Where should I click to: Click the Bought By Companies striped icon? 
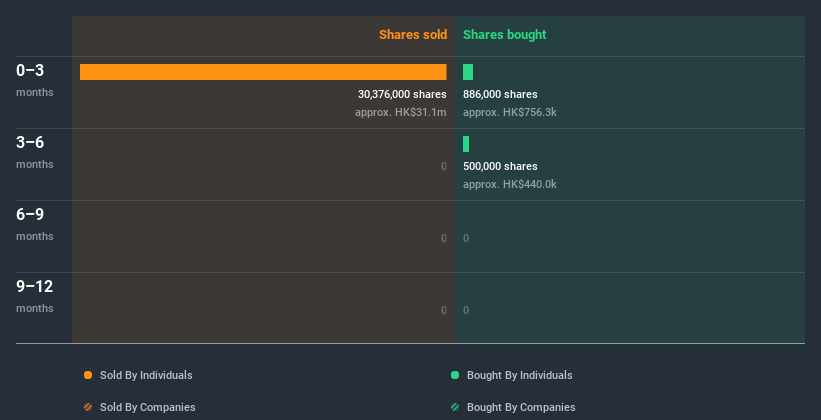pos(455,407)
